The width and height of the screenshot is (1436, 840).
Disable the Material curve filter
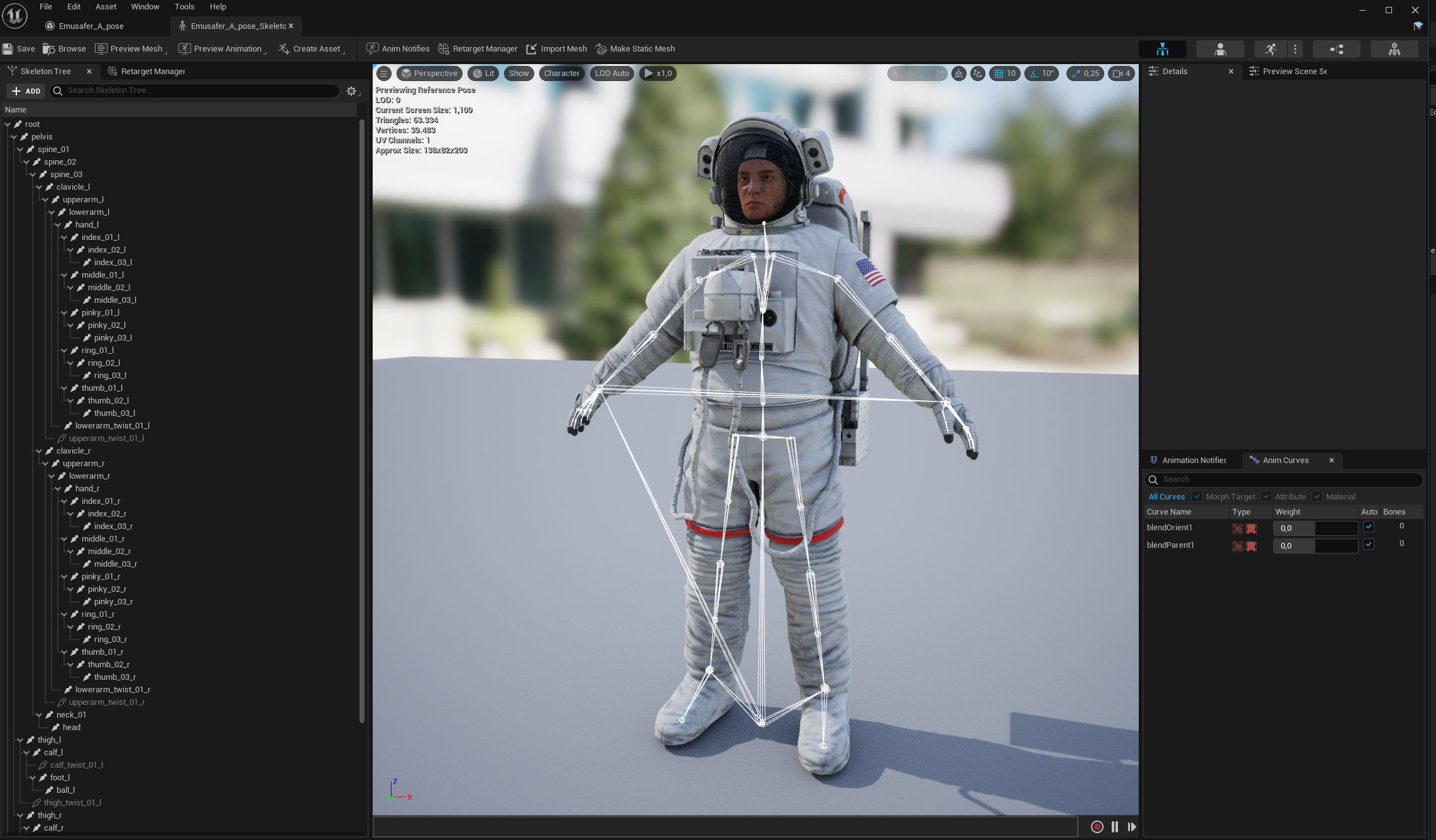point(1318,496)
